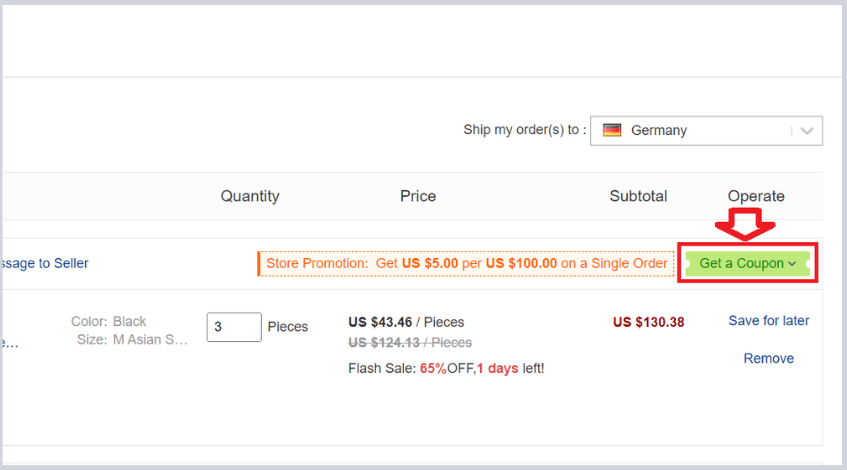Viewport: 847px width, 470px height.
Task: Remove the item from the cart
Action: click(768, 358)
